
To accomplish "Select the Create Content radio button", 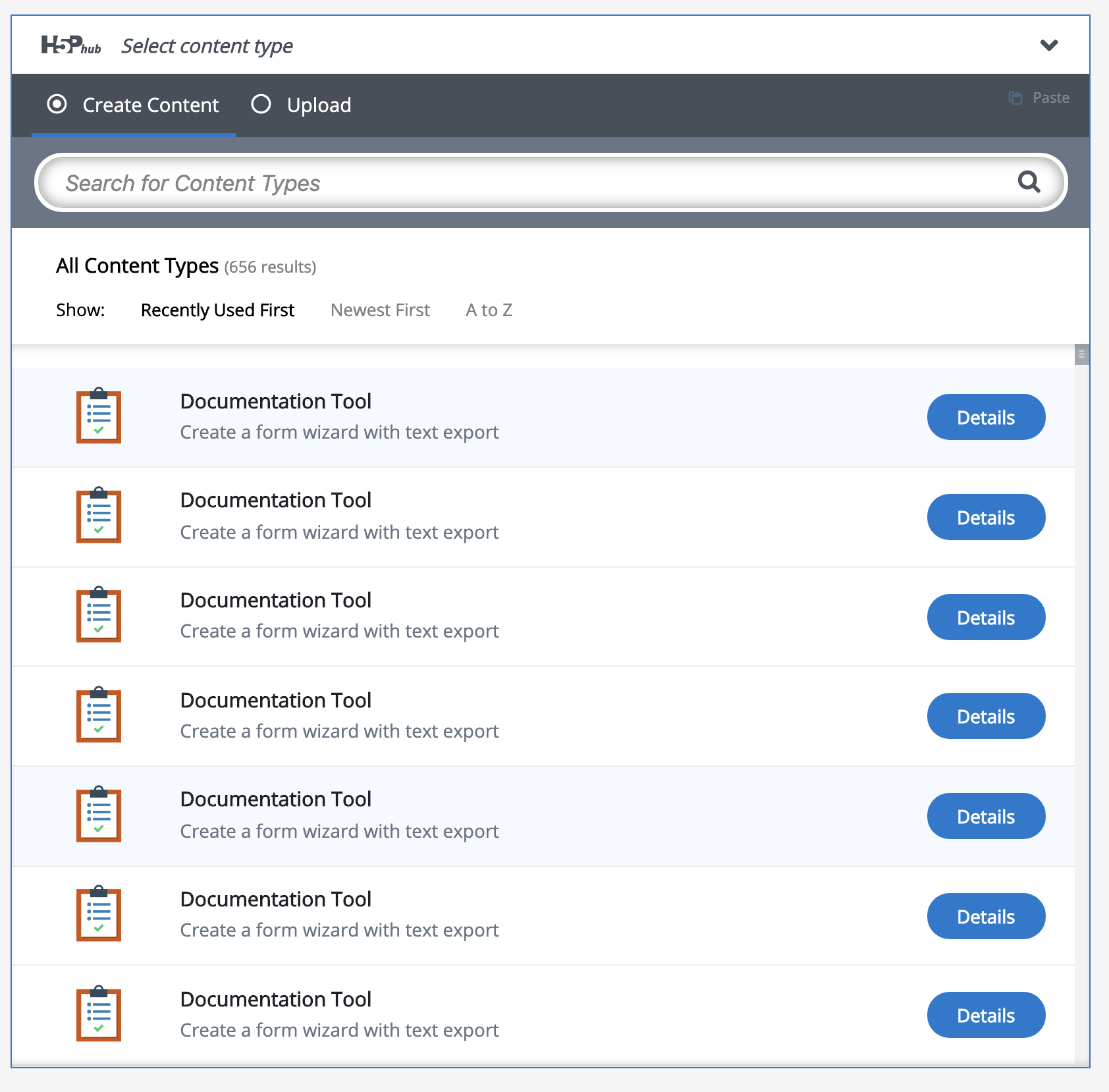I will pyautogui.click(x=57, y=105).
